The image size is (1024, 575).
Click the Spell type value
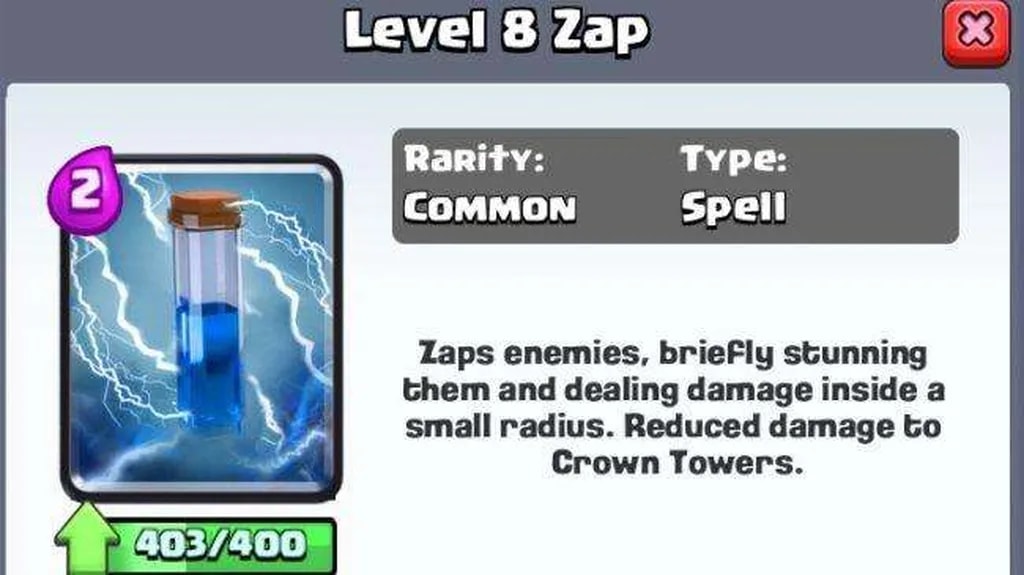tap(733, 208)
